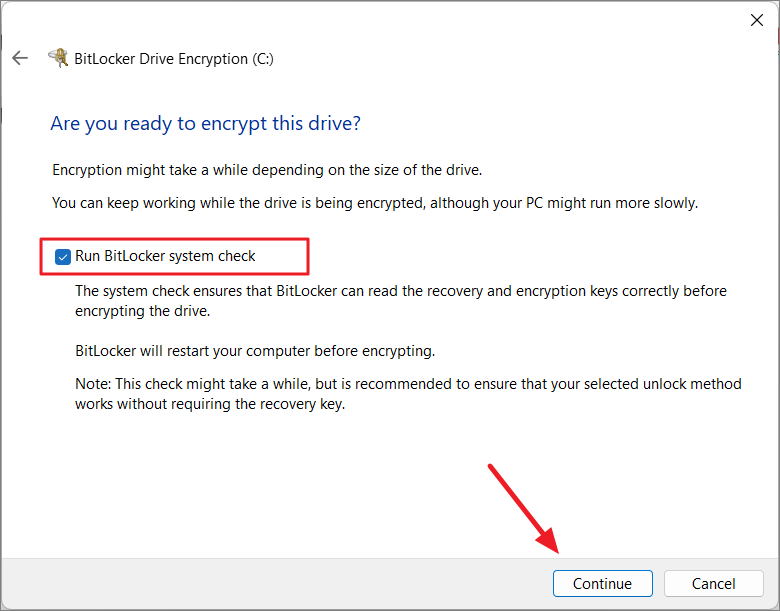The width and height of the screenshot is (780, 611).
Task: Uncheck the Run BitLocker system check box
Action: coord(63,257)
